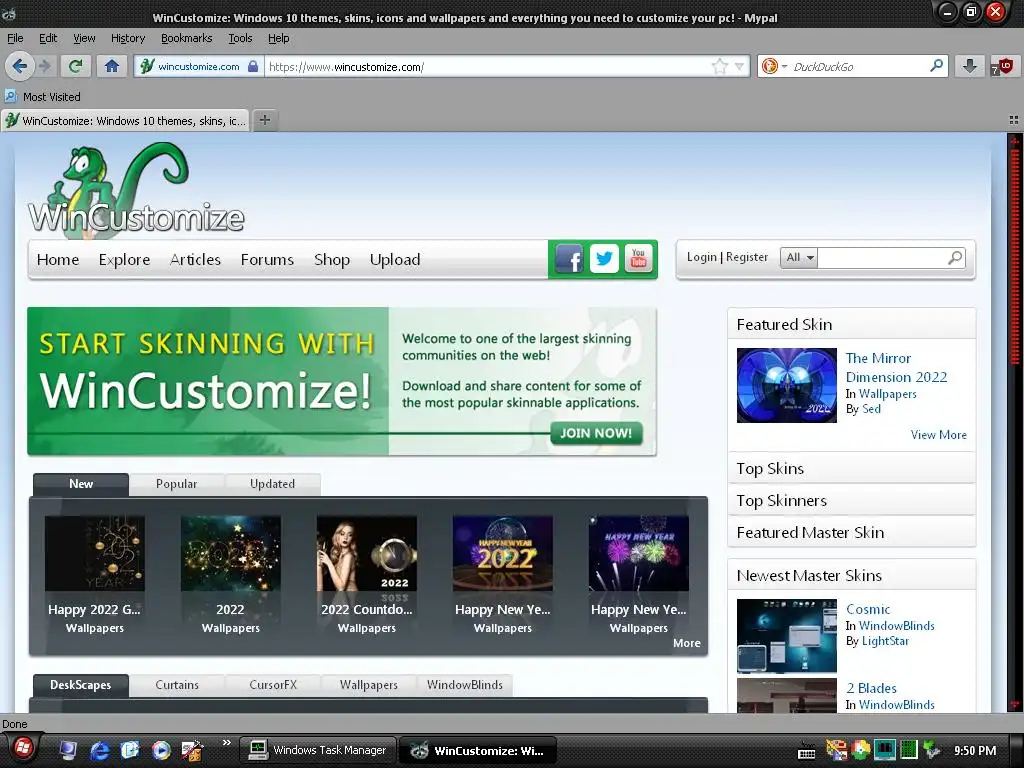Viewport: 1024px width, 768px height.
Task: Click the JOIN NOW! button
Action: 596,433
